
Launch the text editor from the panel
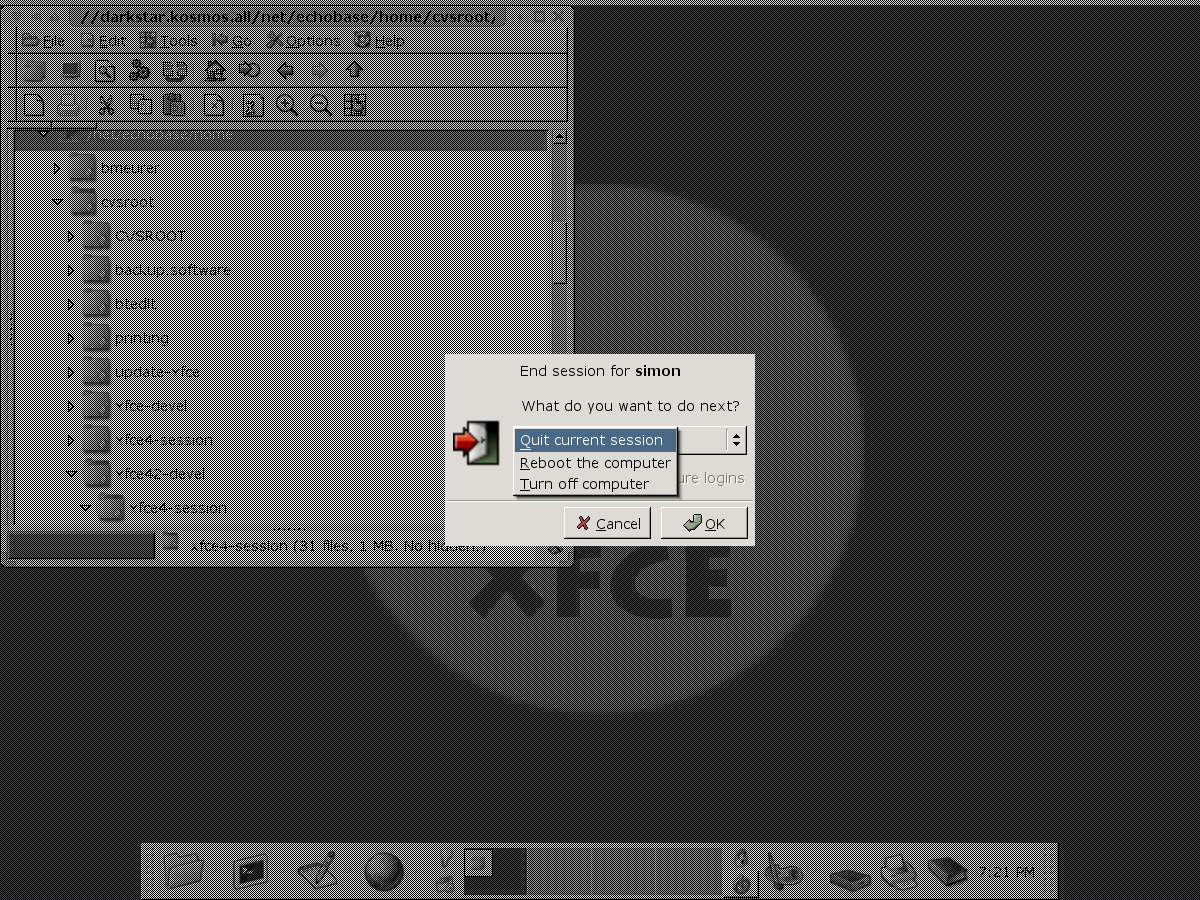pyautogui.click(x=317, y=871)
